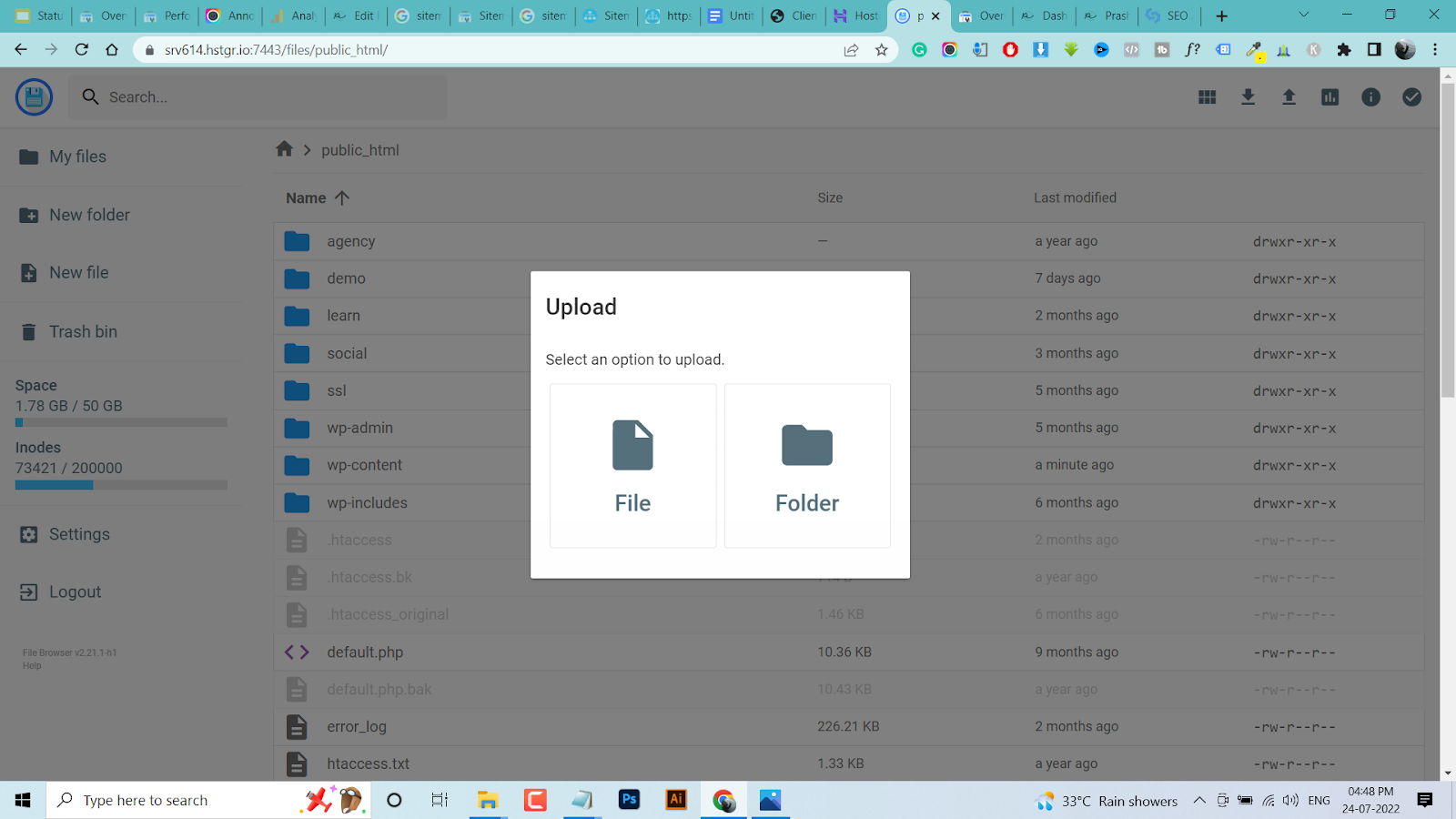
Task: Open File Explorer from the taskbar
Action: [x=488, y=800]
